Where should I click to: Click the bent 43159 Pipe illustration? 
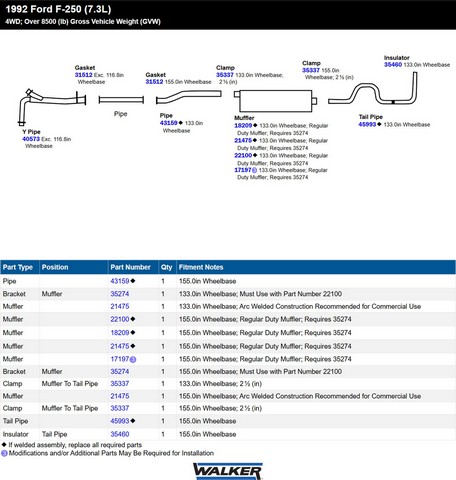tap(189, 97)
